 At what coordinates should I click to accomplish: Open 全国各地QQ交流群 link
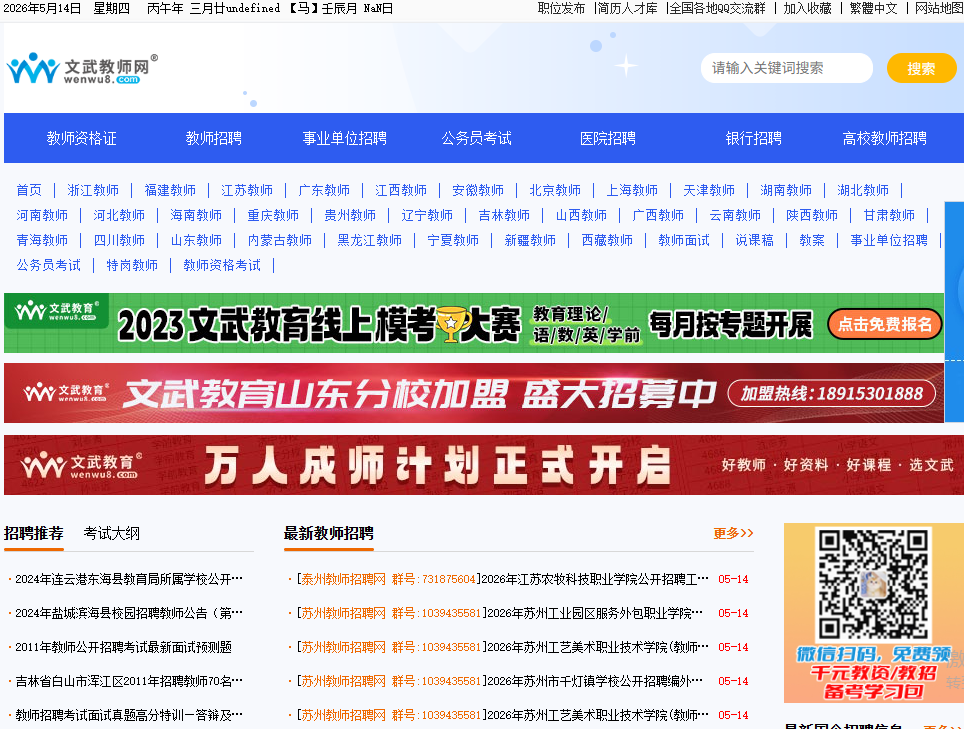[717, 9]
